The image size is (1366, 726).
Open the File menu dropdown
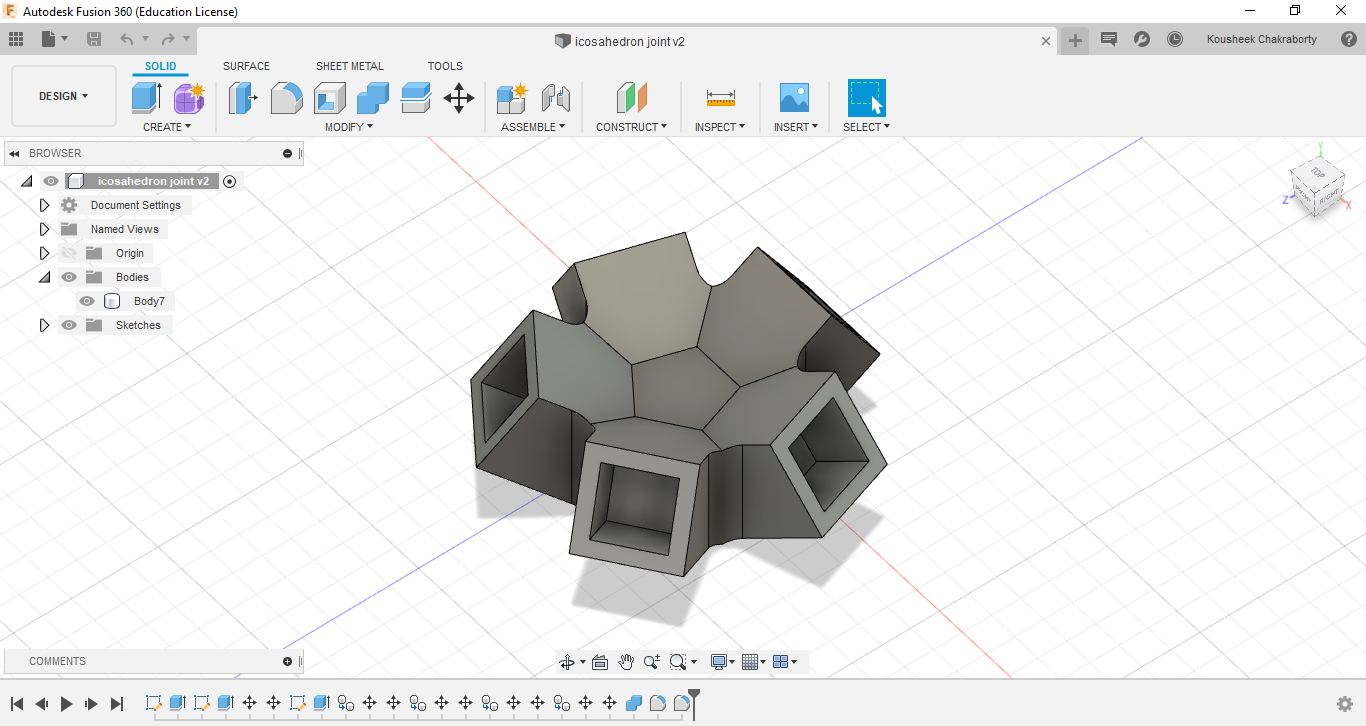point(55,39)
